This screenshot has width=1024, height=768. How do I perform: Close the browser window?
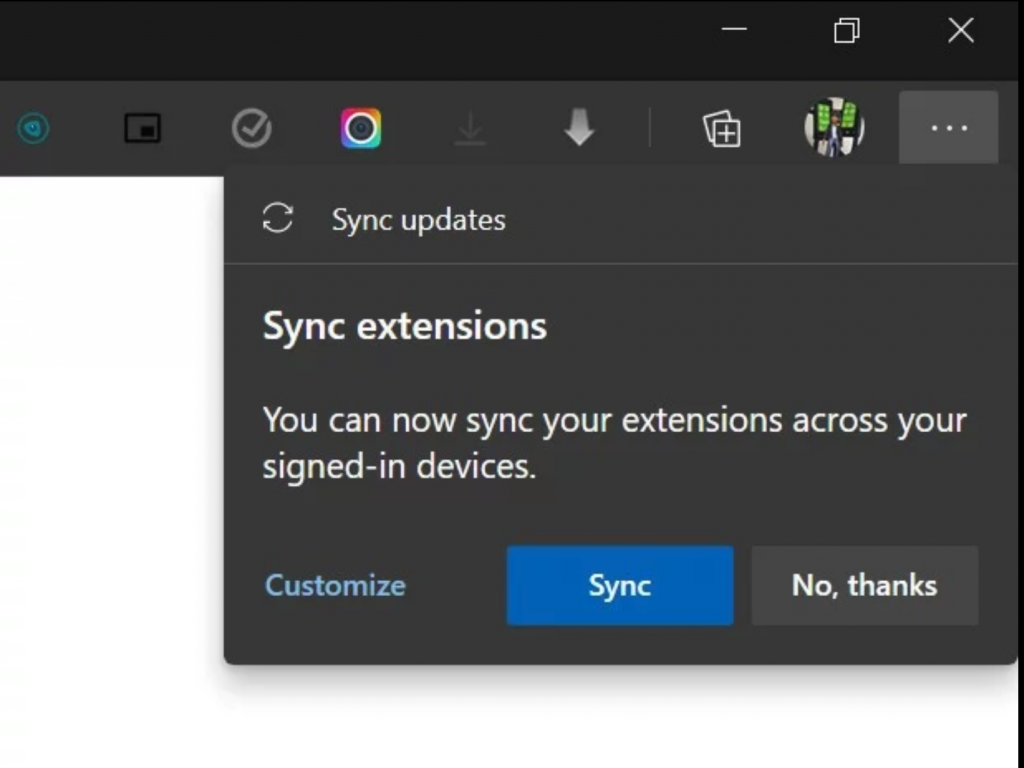(960, 30)
